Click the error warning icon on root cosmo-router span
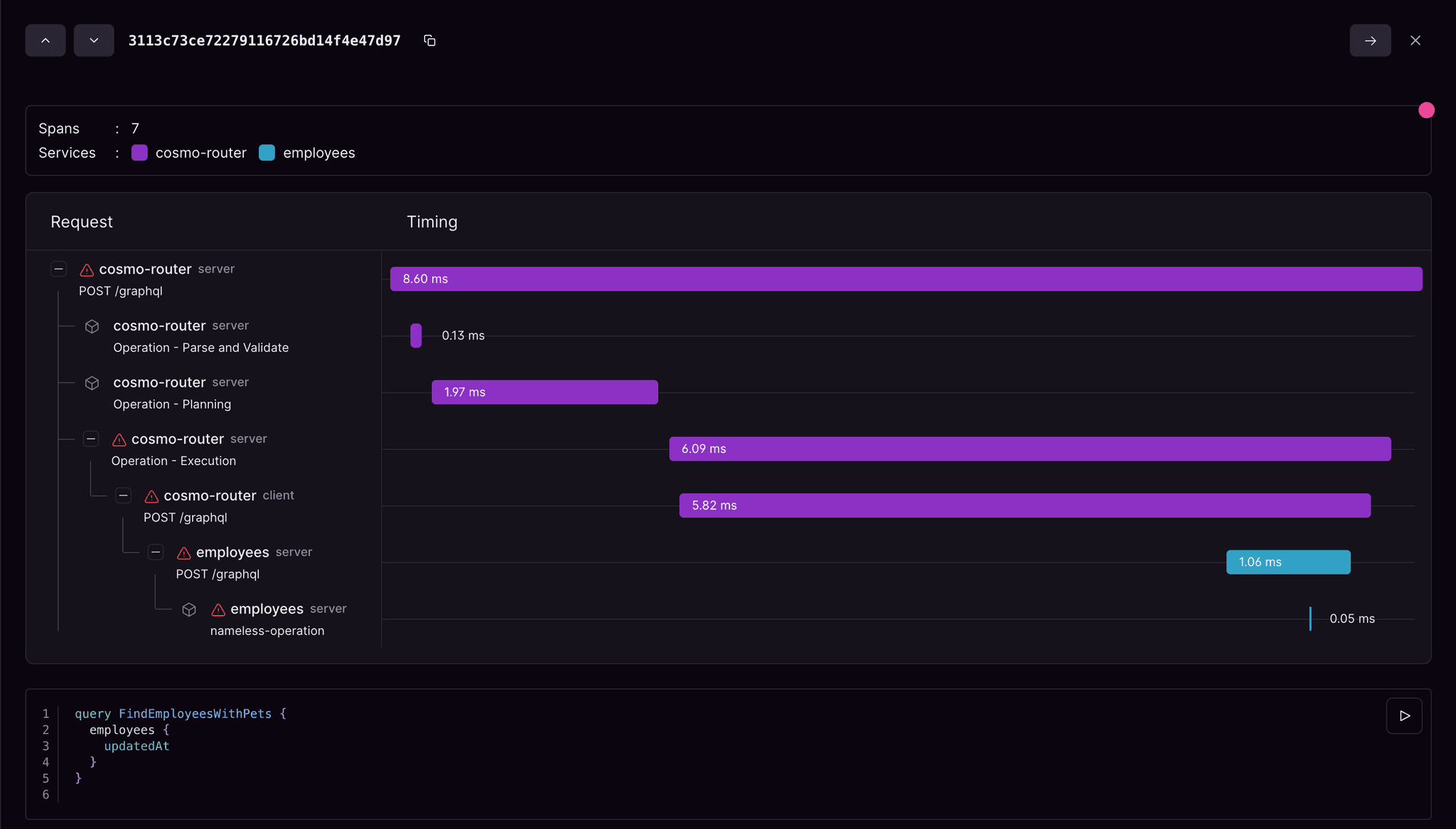1456x829 pixels. [x=87, y=270]
